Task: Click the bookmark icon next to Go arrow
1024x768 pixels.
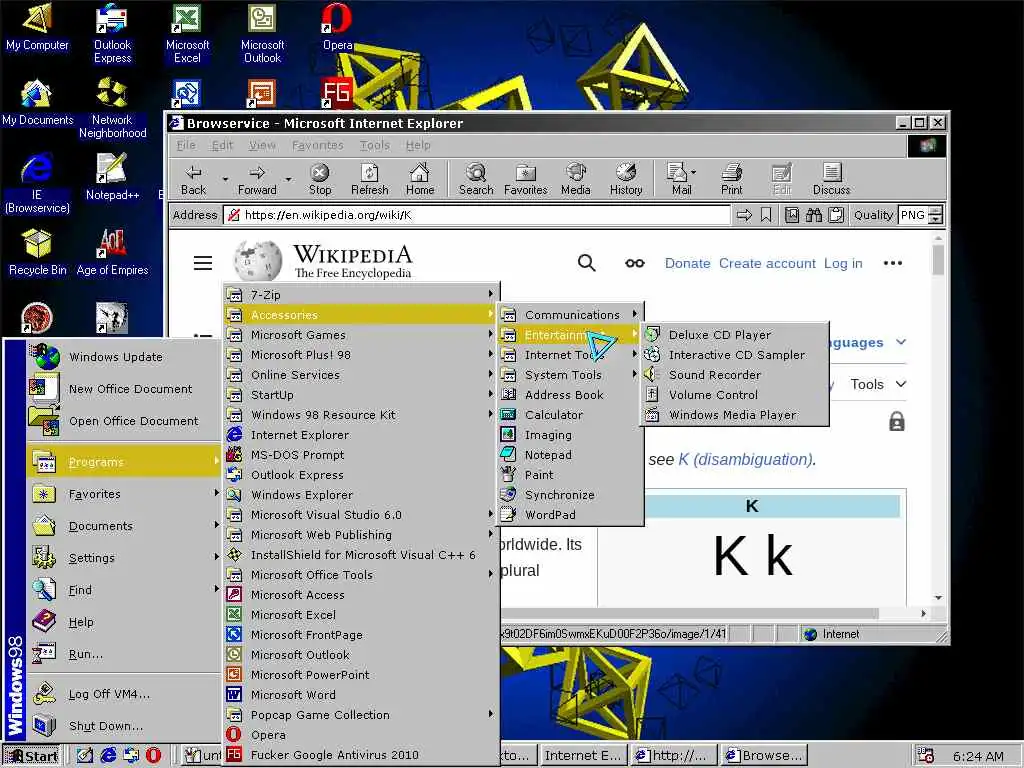Action: point(766,215)
